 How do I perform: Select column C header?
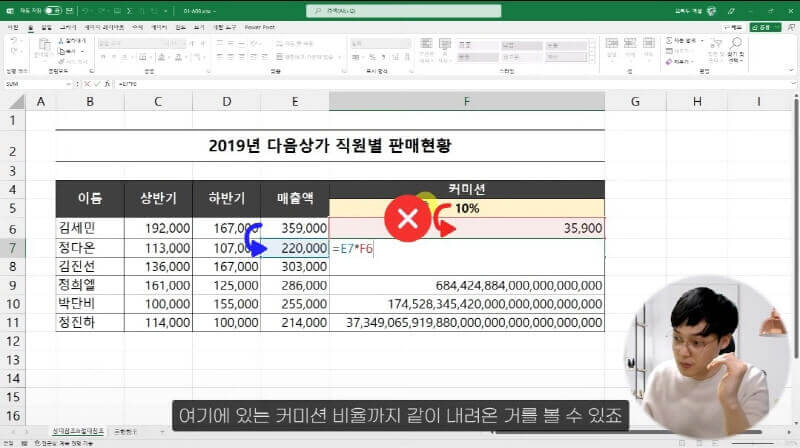158,102
